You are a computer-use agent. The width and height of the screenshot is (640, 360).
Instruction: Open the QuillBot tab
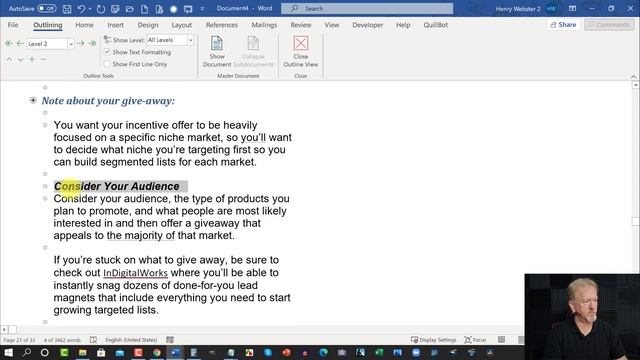tap(436, 25)
